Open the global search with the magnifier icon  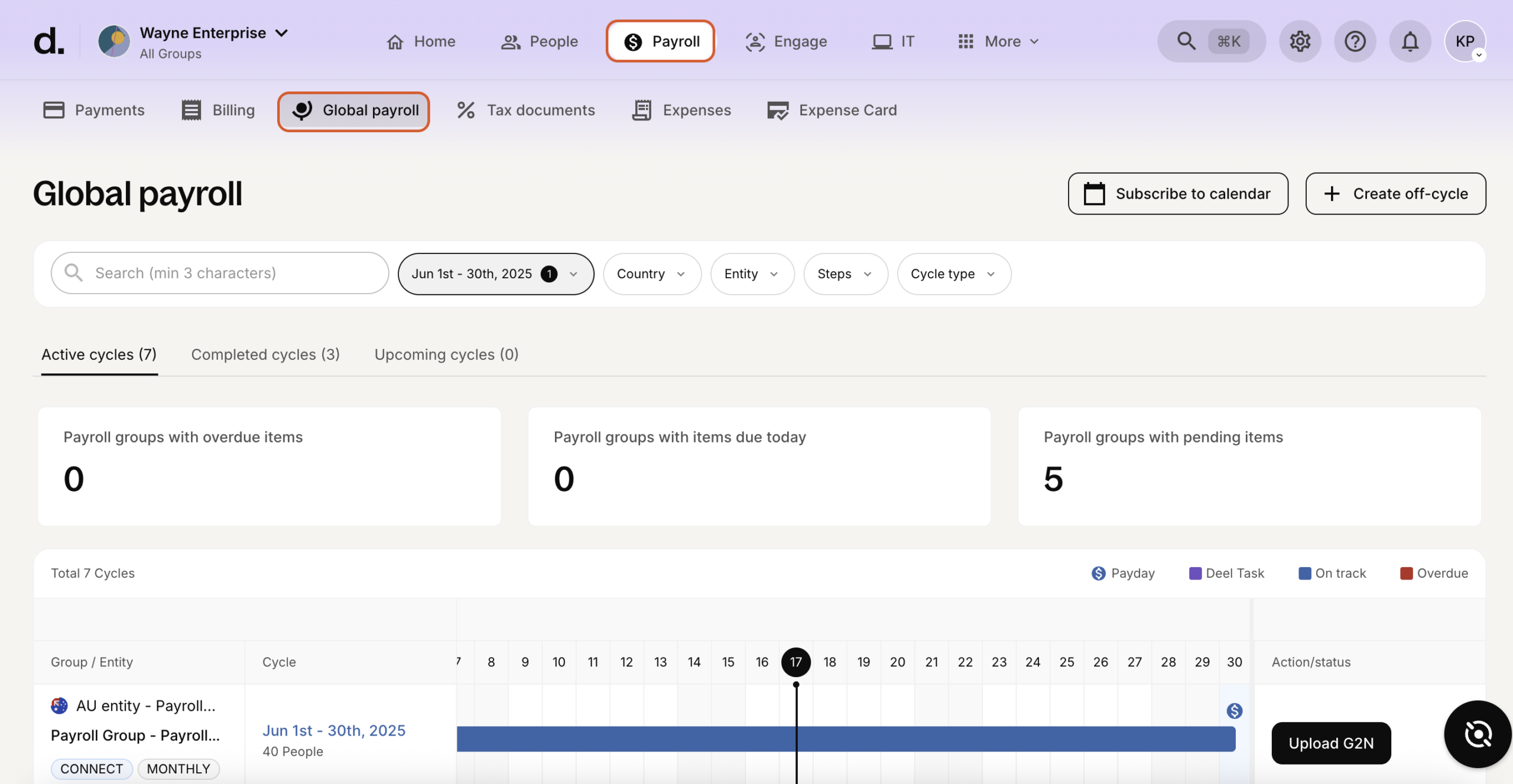pyautogui.click(x=1186, y=41)
